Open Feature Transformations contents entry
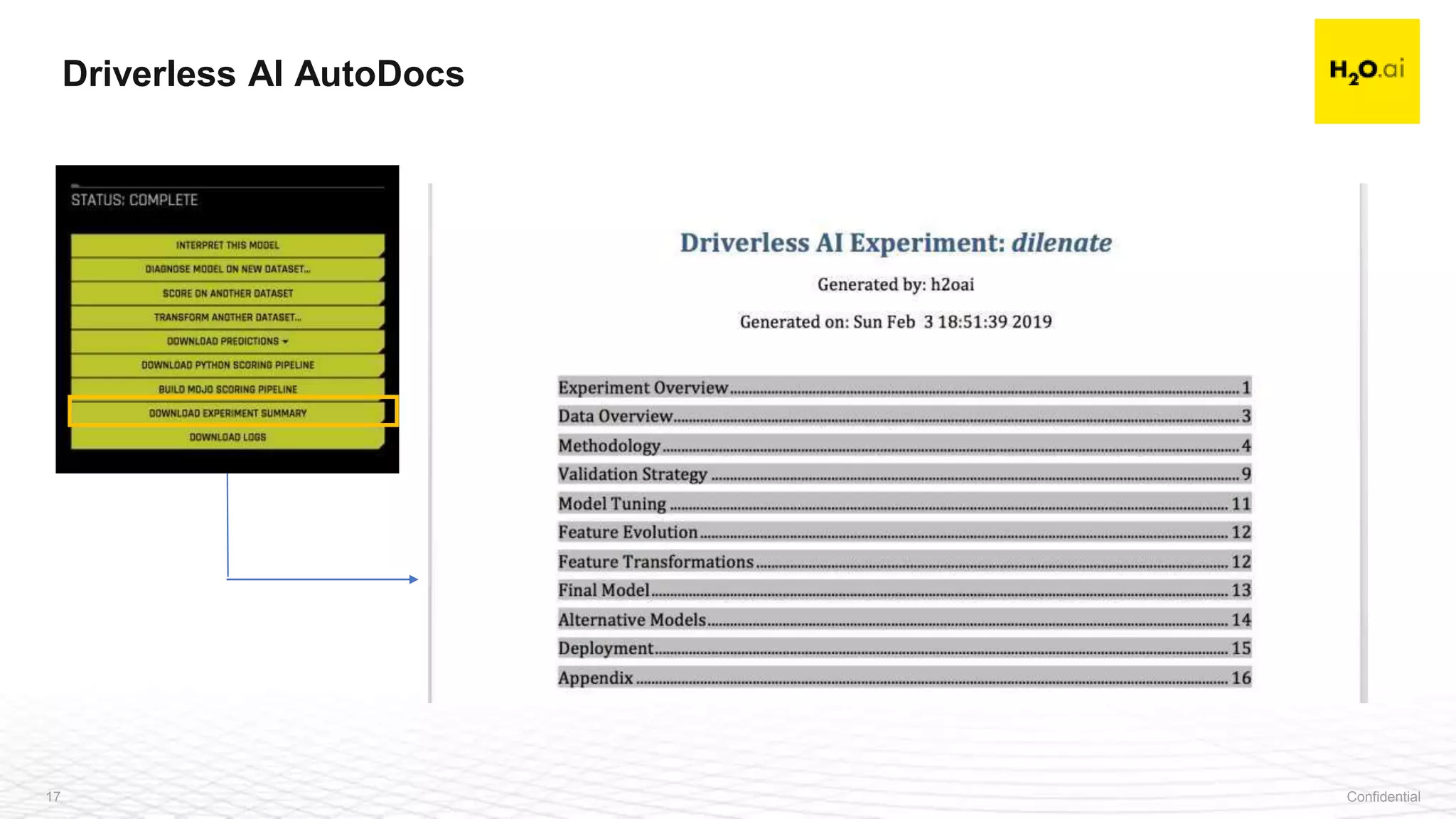1456x819 pixels. (x=904, y=562)
